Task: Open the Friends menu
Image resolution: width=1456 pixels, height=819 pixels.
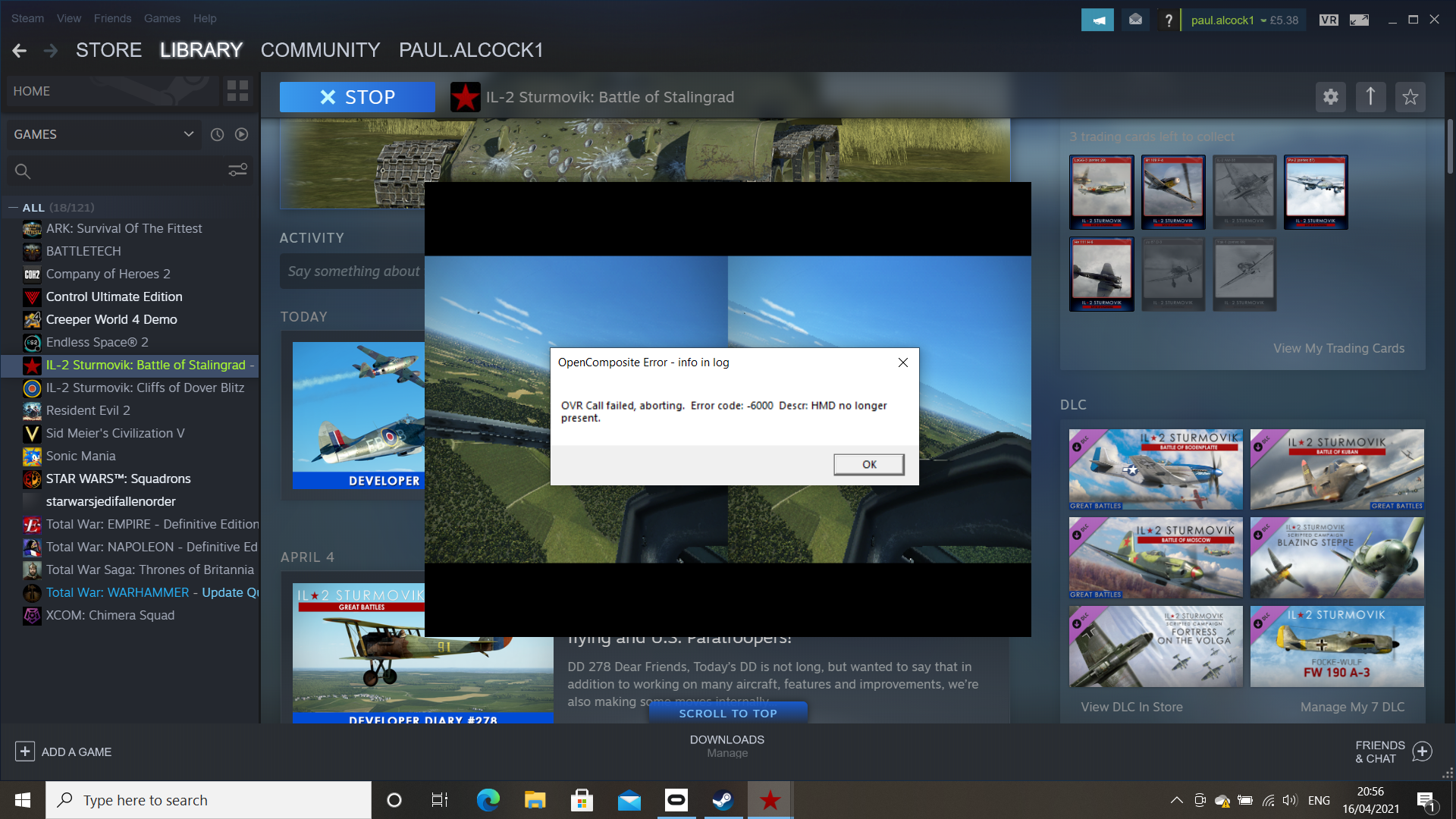Action: tap(112, 18)
